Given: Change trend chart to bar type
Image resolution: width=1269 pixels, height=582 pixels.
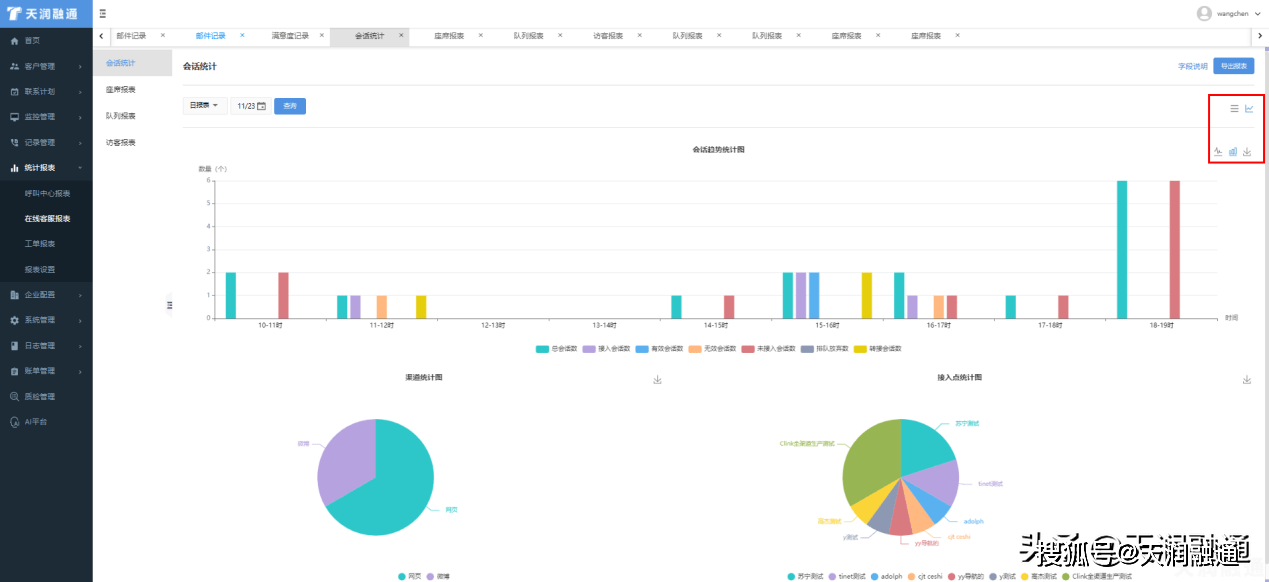Looking at the screenshot, I should tap(1233, 152).
